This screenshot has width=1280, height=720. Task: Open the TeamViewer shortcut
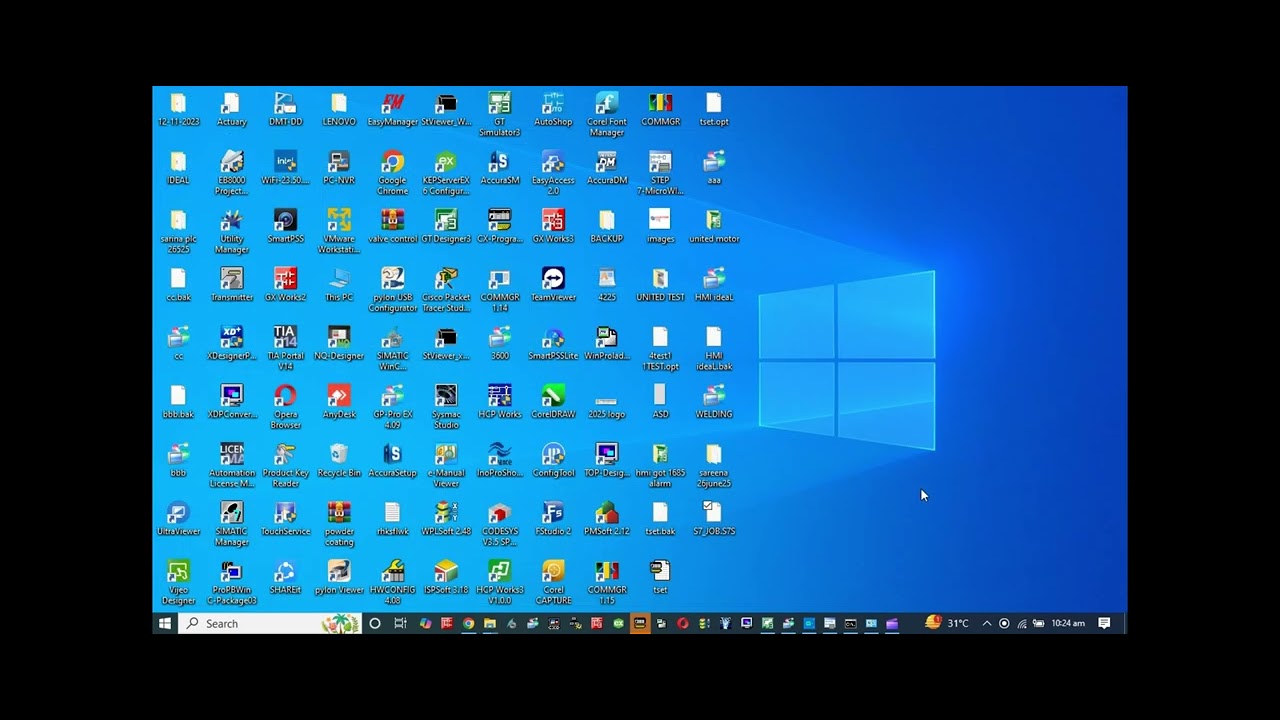553,284
